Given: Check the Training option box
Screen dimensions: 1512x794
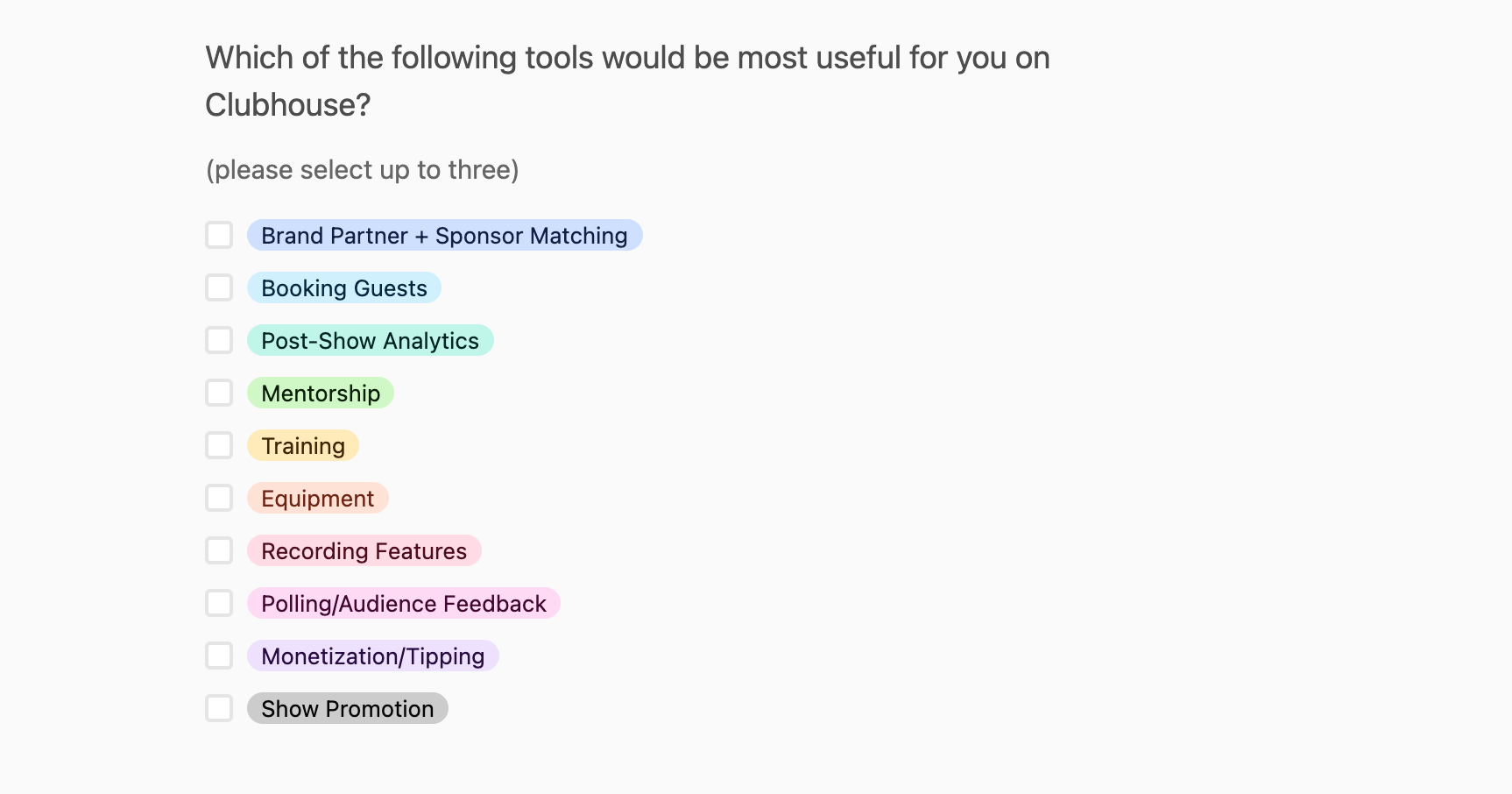Looking at the screenshot, I should click(x=219, y=445).
